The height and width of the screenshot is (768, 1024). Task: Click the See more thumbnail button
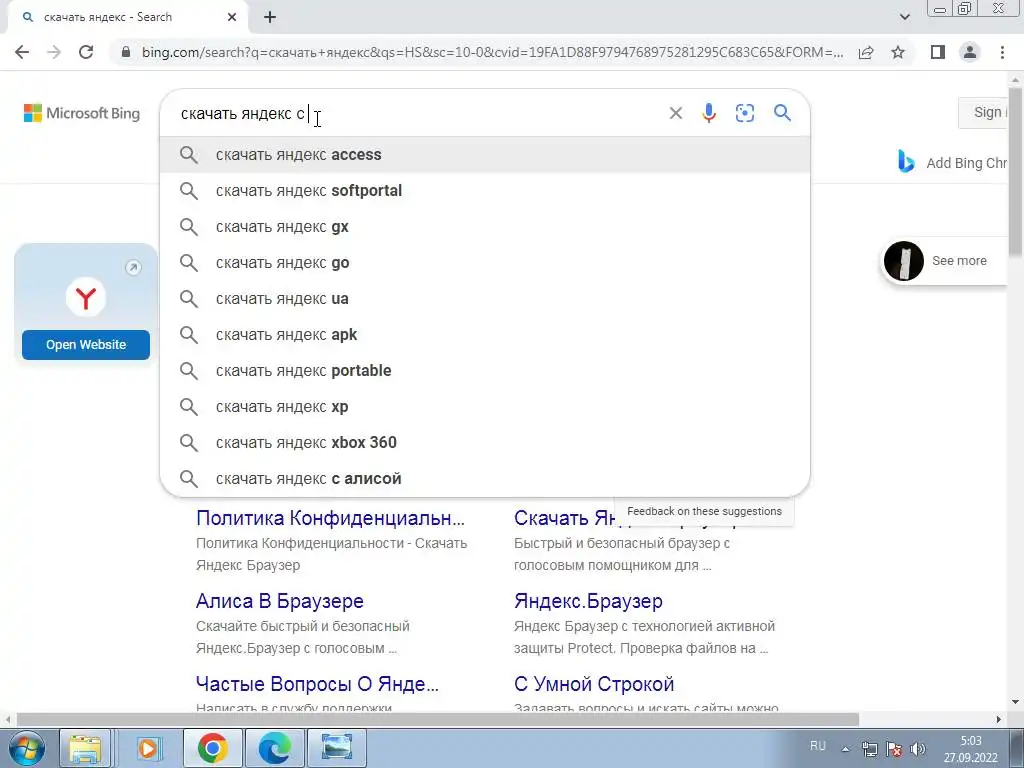point(945,261)
